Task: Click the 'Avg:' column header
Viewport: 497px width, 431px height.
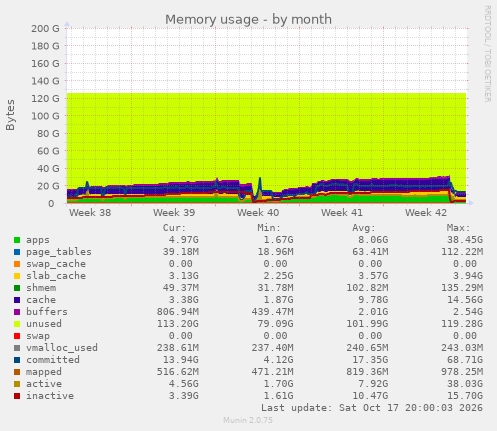Action: point(364,228)
